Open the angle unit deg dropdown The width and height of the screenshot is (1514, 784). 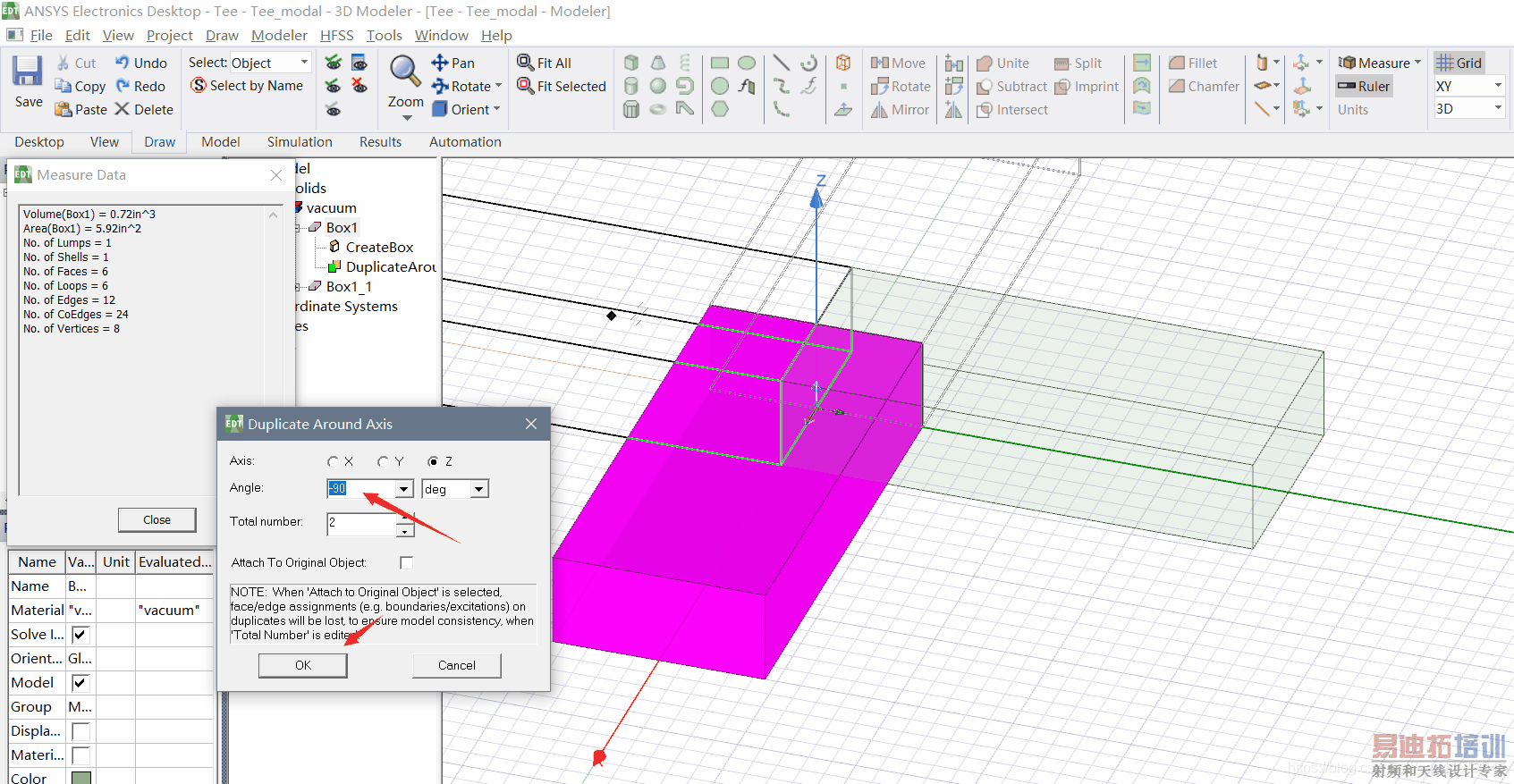tap(479, 489)
